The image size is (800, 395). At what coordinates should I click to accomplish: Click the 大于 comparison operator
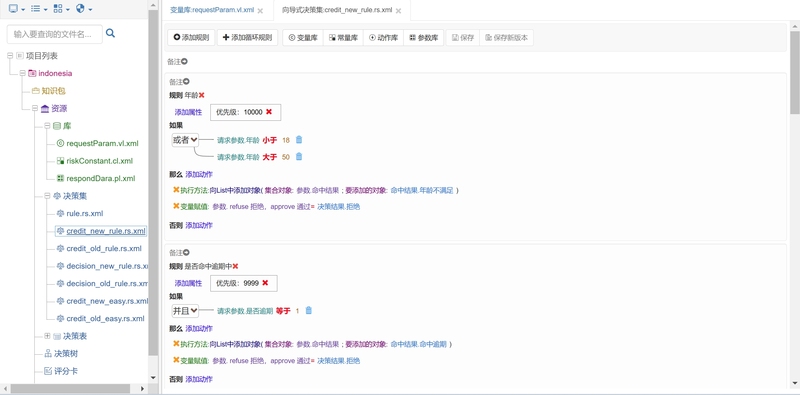point(269,157)
